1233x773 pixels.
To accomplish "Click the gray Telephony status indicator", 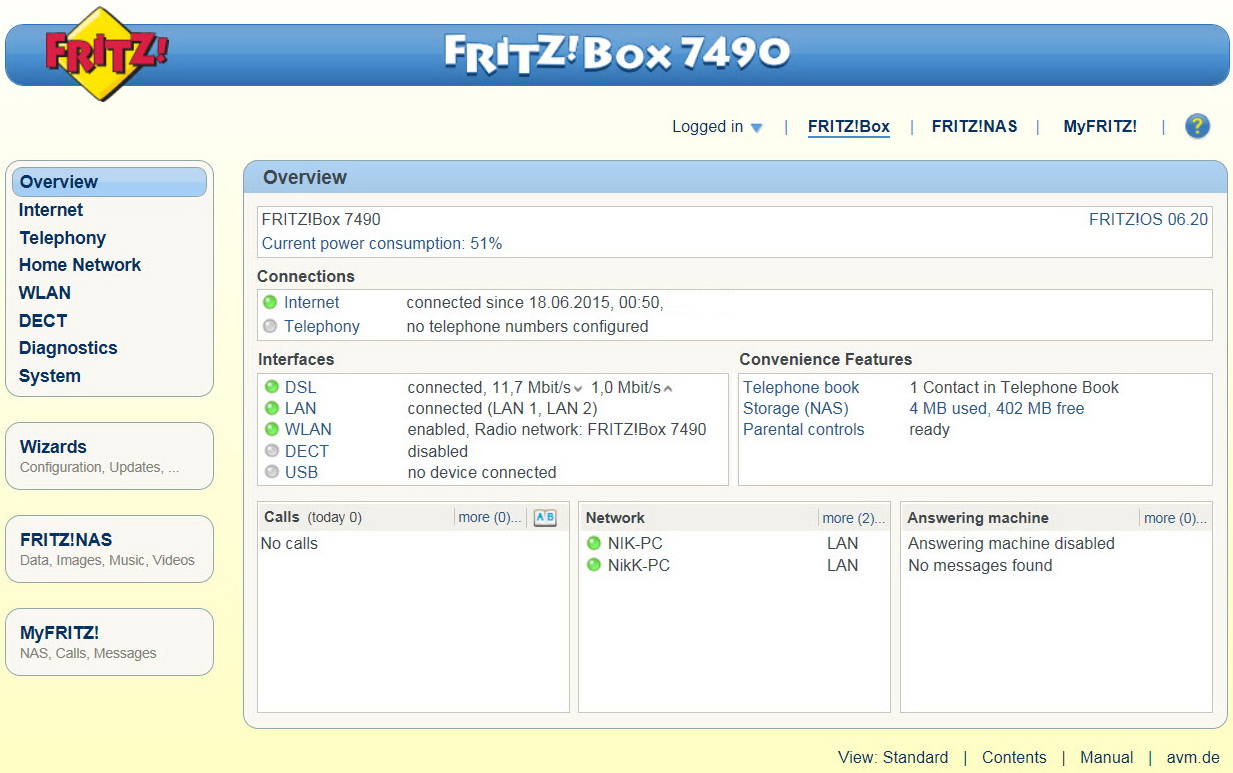I will (x=270, y=326).
